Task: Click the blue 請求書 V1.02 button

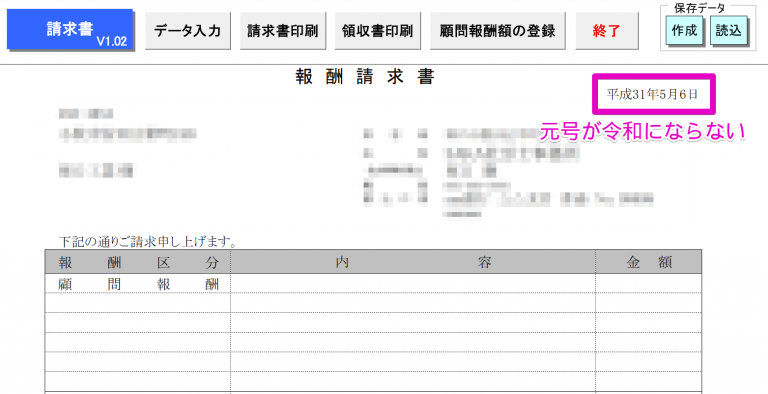Action: click(70, 30)
